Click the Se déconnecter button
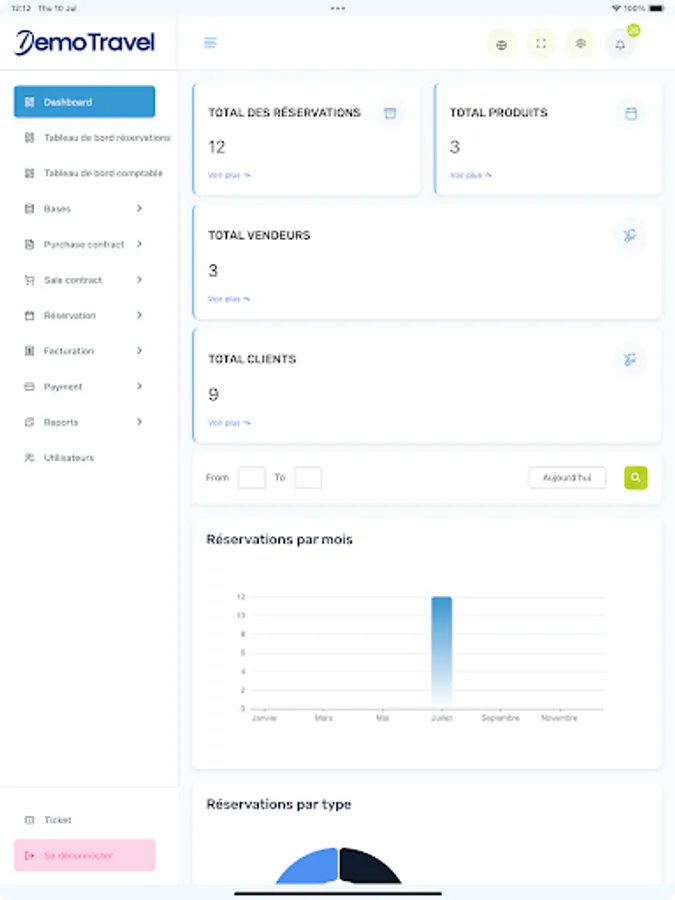Screen dimensions: 675x900 [x=84, y=856]
